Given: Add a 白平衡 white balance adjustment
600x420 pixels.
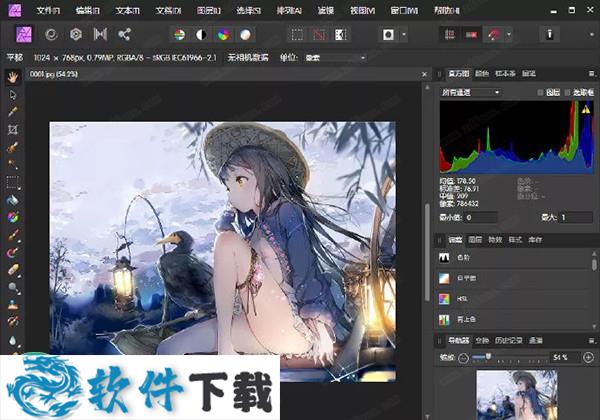Looking at the screenshot, I should 513,278.
